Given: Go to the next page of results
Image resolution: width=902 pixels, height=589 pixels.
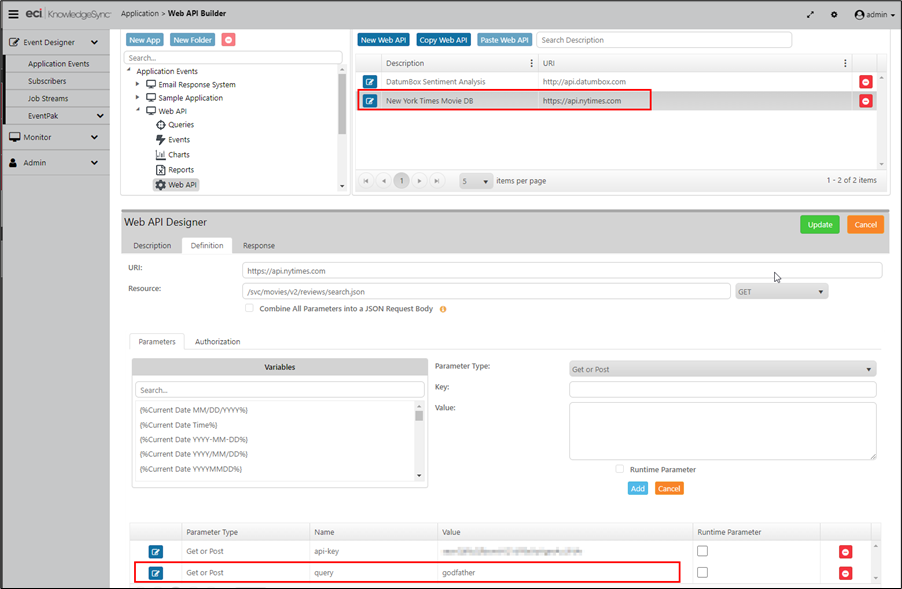Looking at the screenshot, I should click(419, 181).
